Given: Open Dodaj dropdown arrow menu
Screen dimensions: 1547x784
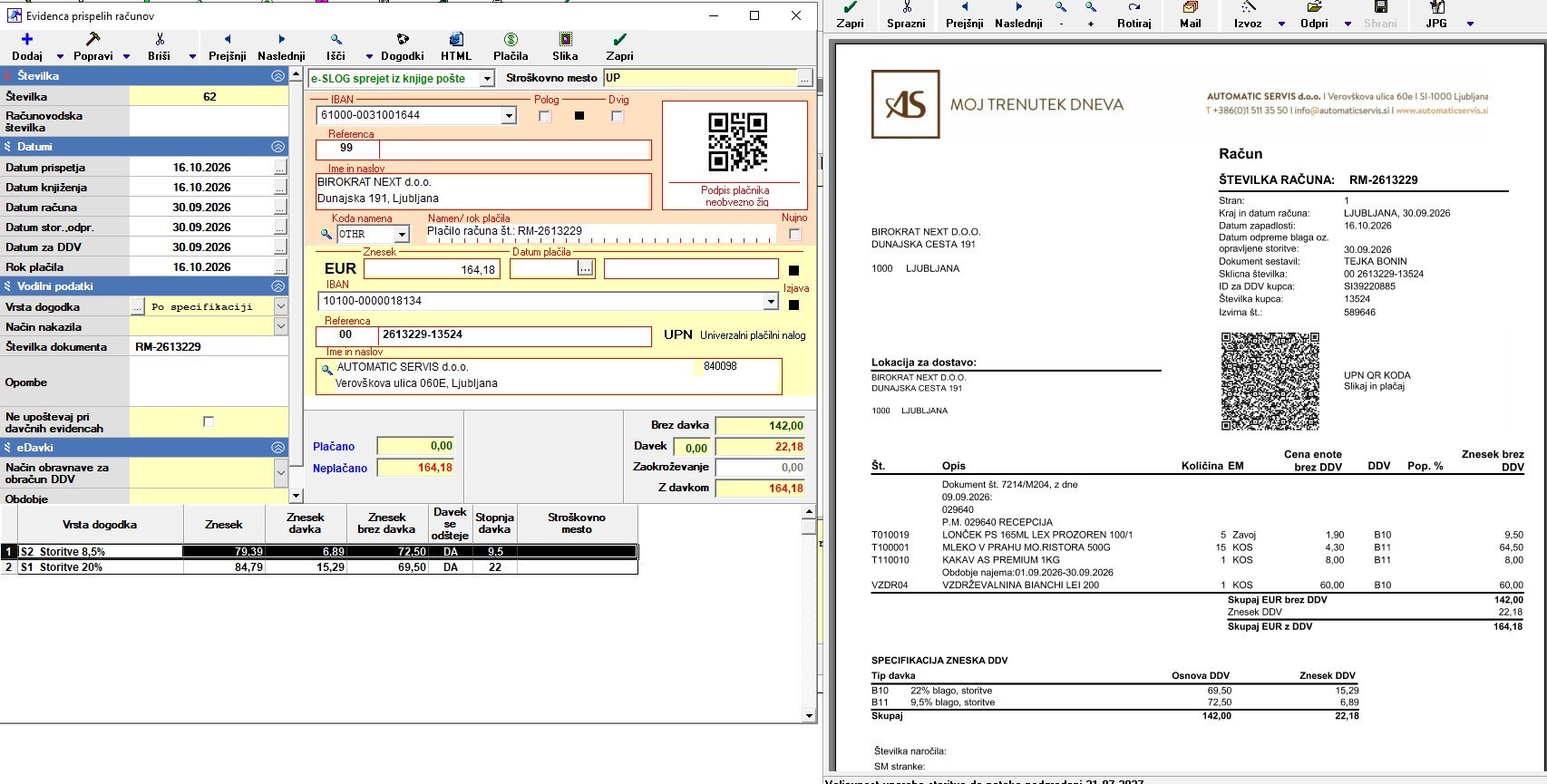Looking at the screenshot, I should coord(61,56).
